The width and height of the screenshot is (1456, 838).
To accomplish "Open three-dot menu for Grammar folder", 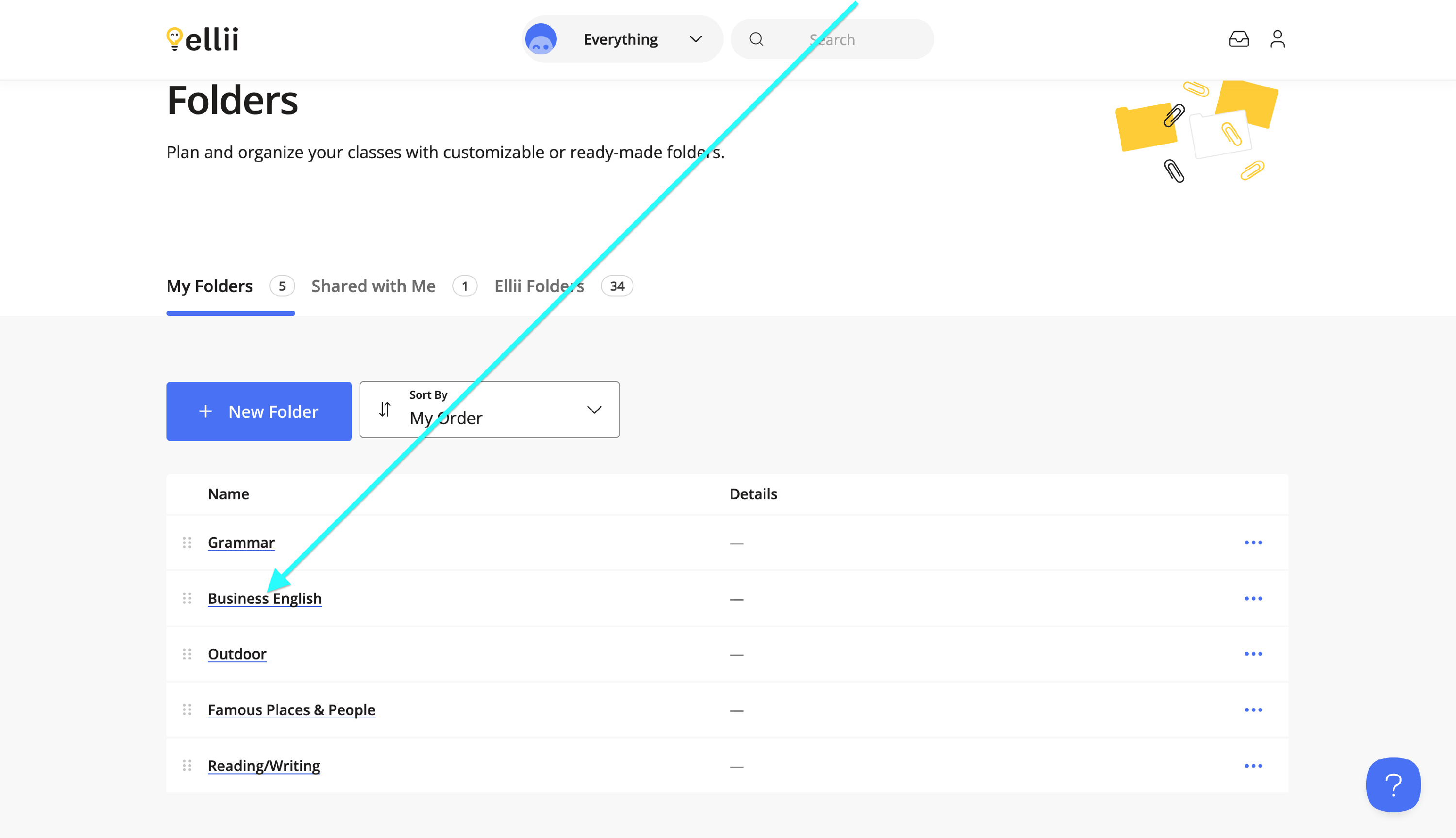I will (x=1253, y=543).
